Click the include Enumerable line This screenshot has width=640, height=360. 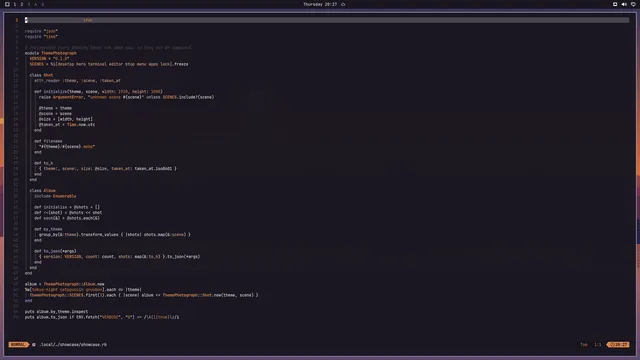(x=55, y=196)
